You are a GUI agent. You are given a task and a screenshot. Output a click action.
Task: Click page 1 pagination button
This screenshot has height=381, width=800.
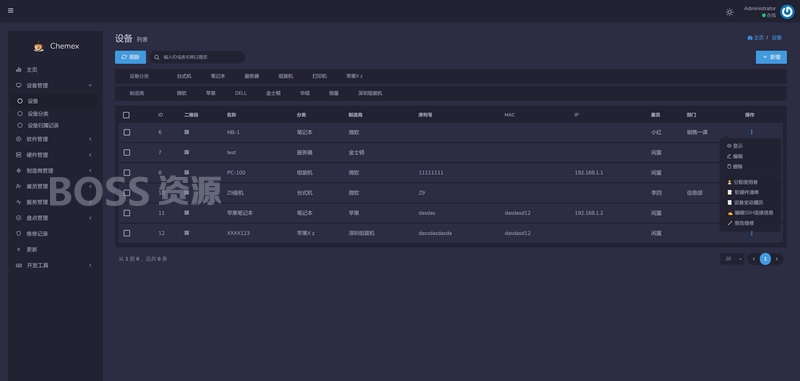[765, 259]
